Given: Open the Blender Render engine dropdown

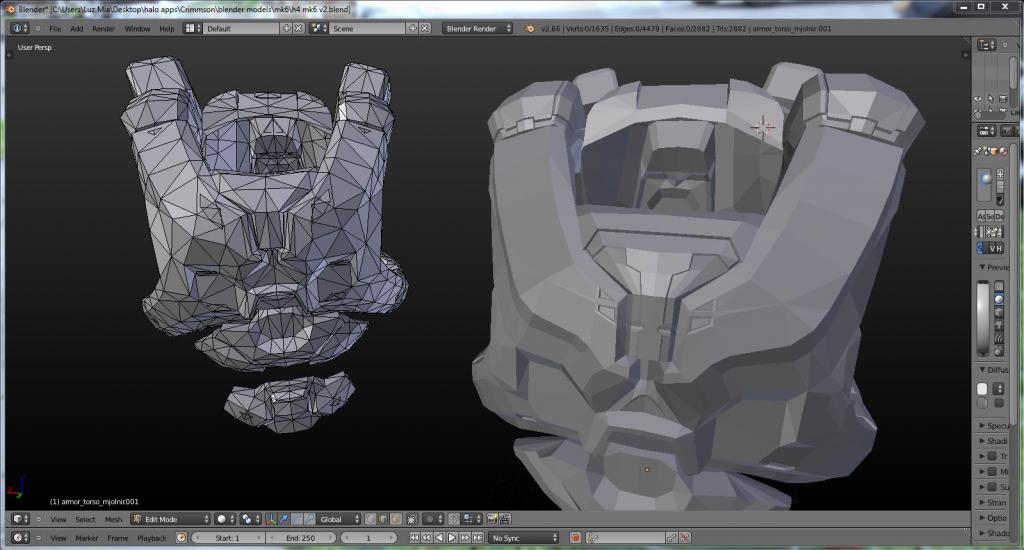Looking at the screenshot, I should click(477, 28).
